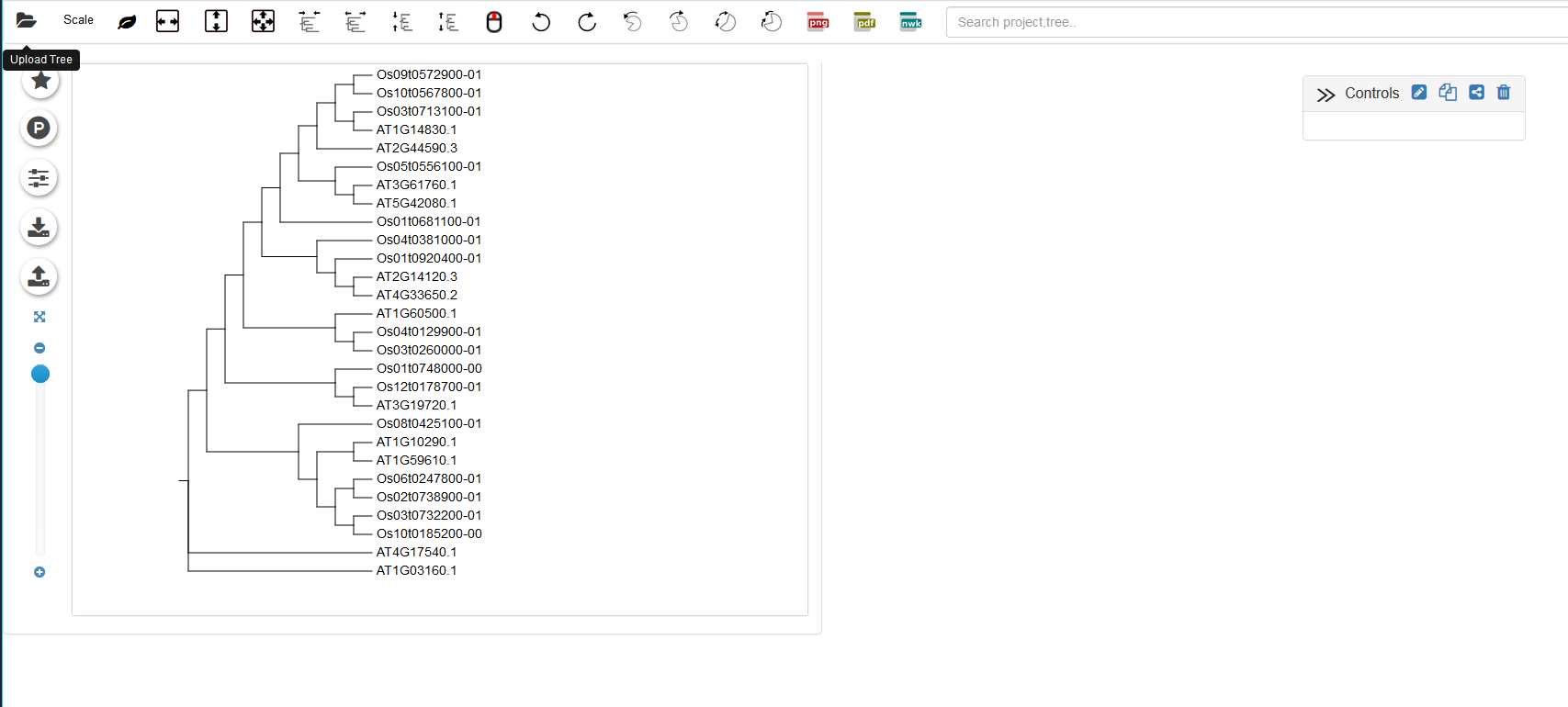Export the tree as PDF
This screenshot has height=707, width=1568.
(864, 22)
